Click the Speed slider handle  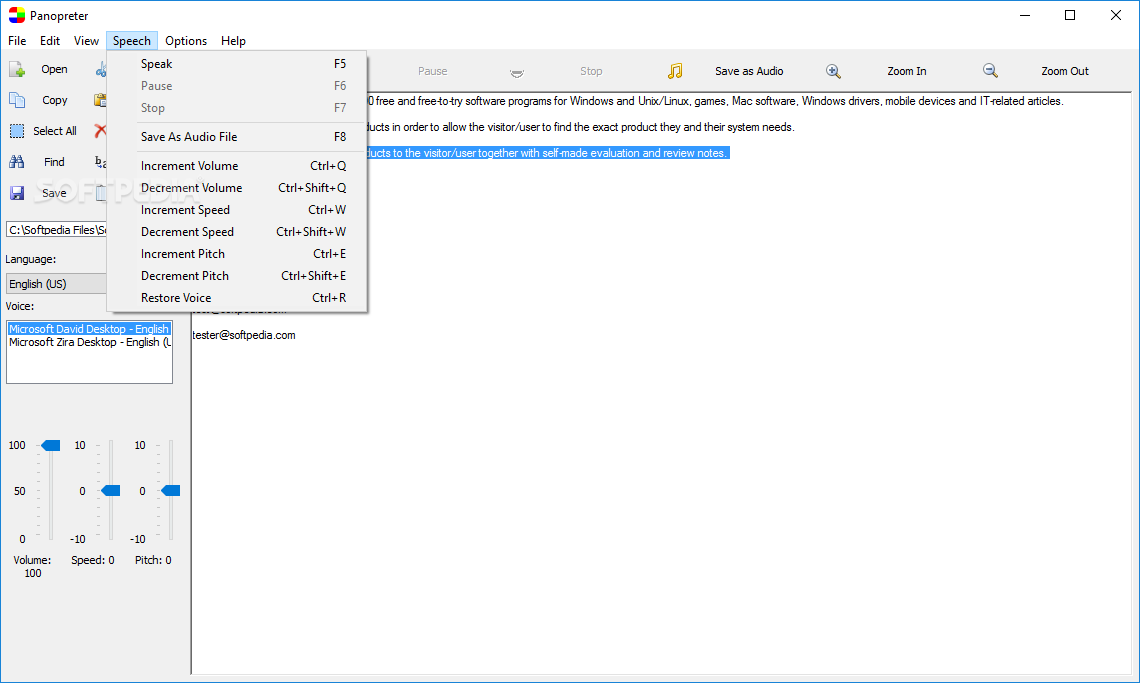(111, 491)
